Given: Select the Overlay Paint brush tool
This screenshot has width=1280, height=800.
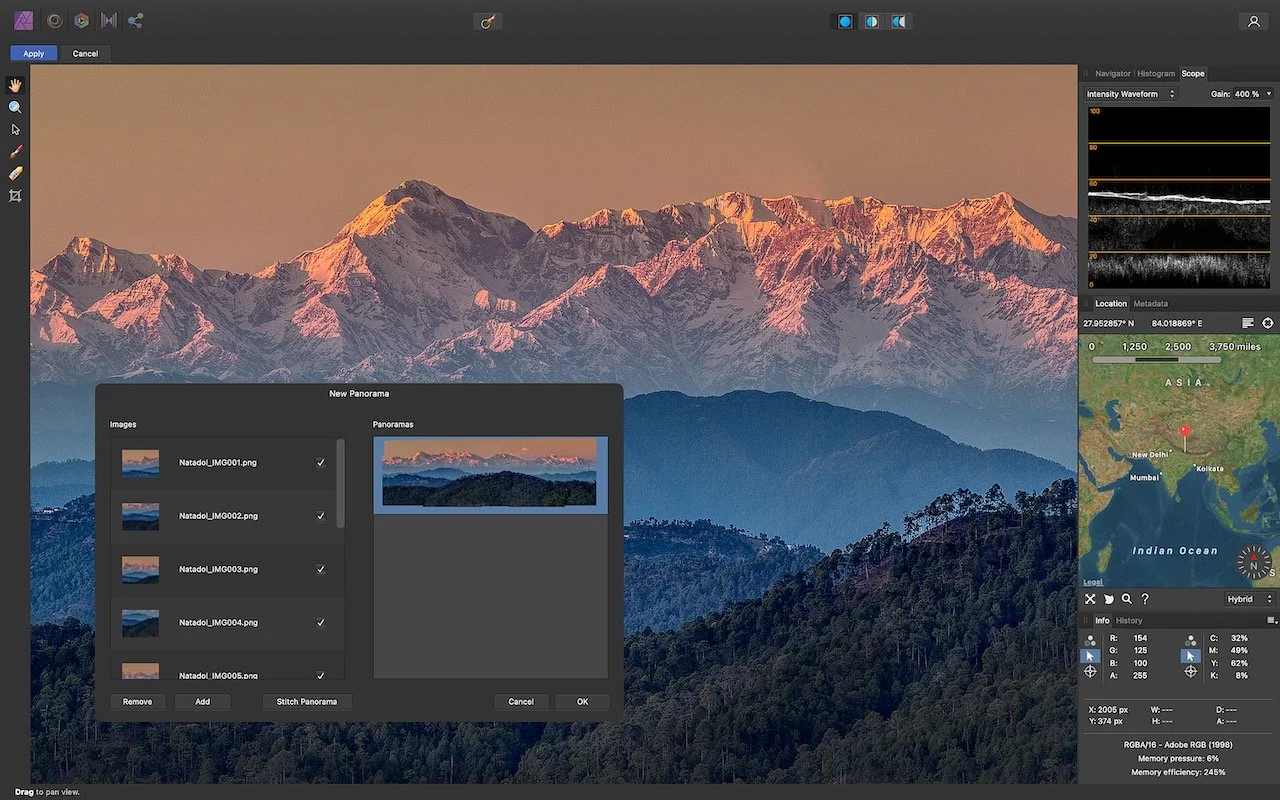Looking at the screenshot, I should (x=15, y=152).
